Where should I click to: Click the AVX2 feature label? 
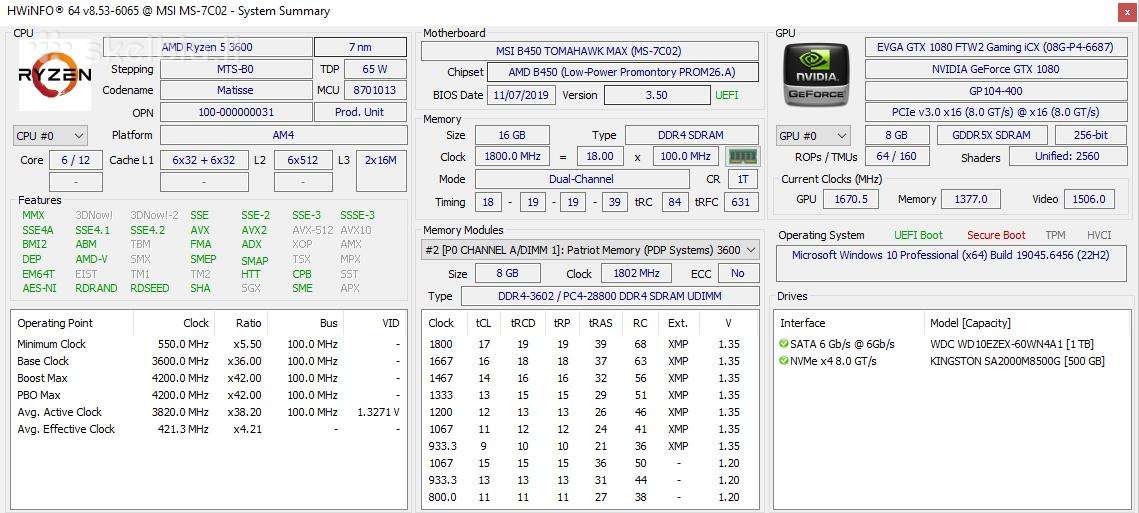point(254,230)
